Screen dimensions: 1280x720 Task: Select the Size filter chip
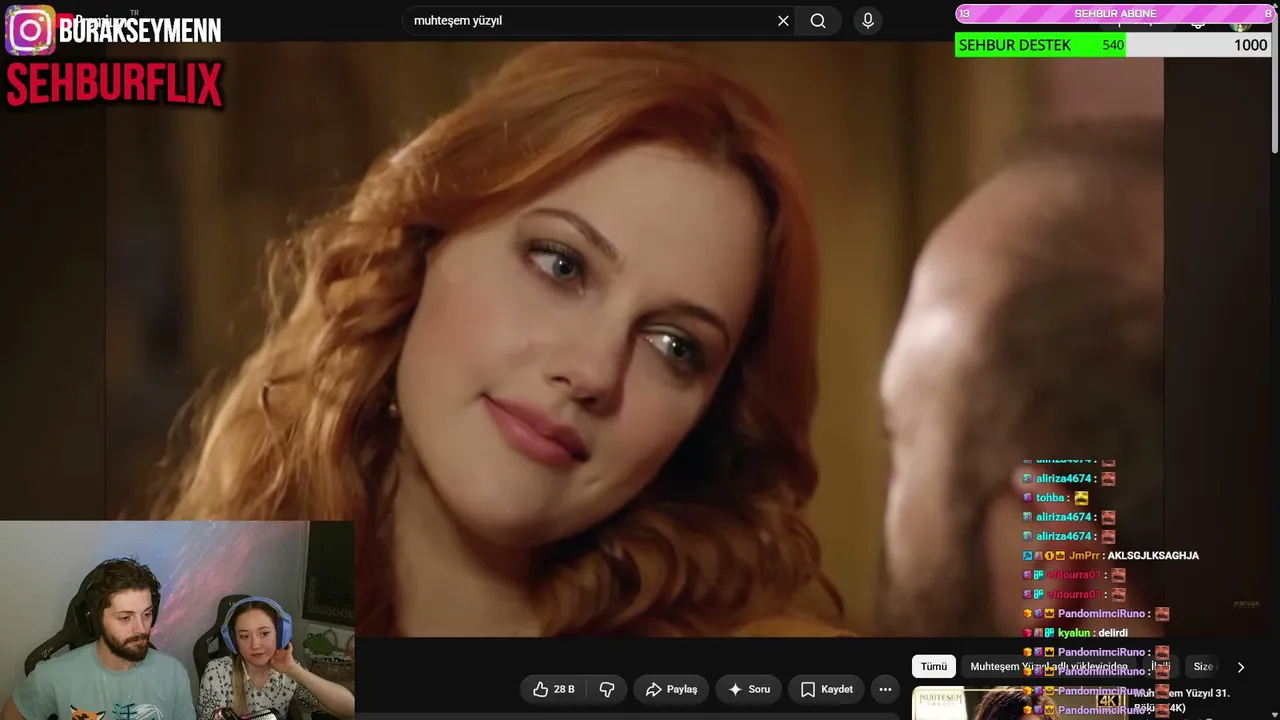tap(1203, 667)
